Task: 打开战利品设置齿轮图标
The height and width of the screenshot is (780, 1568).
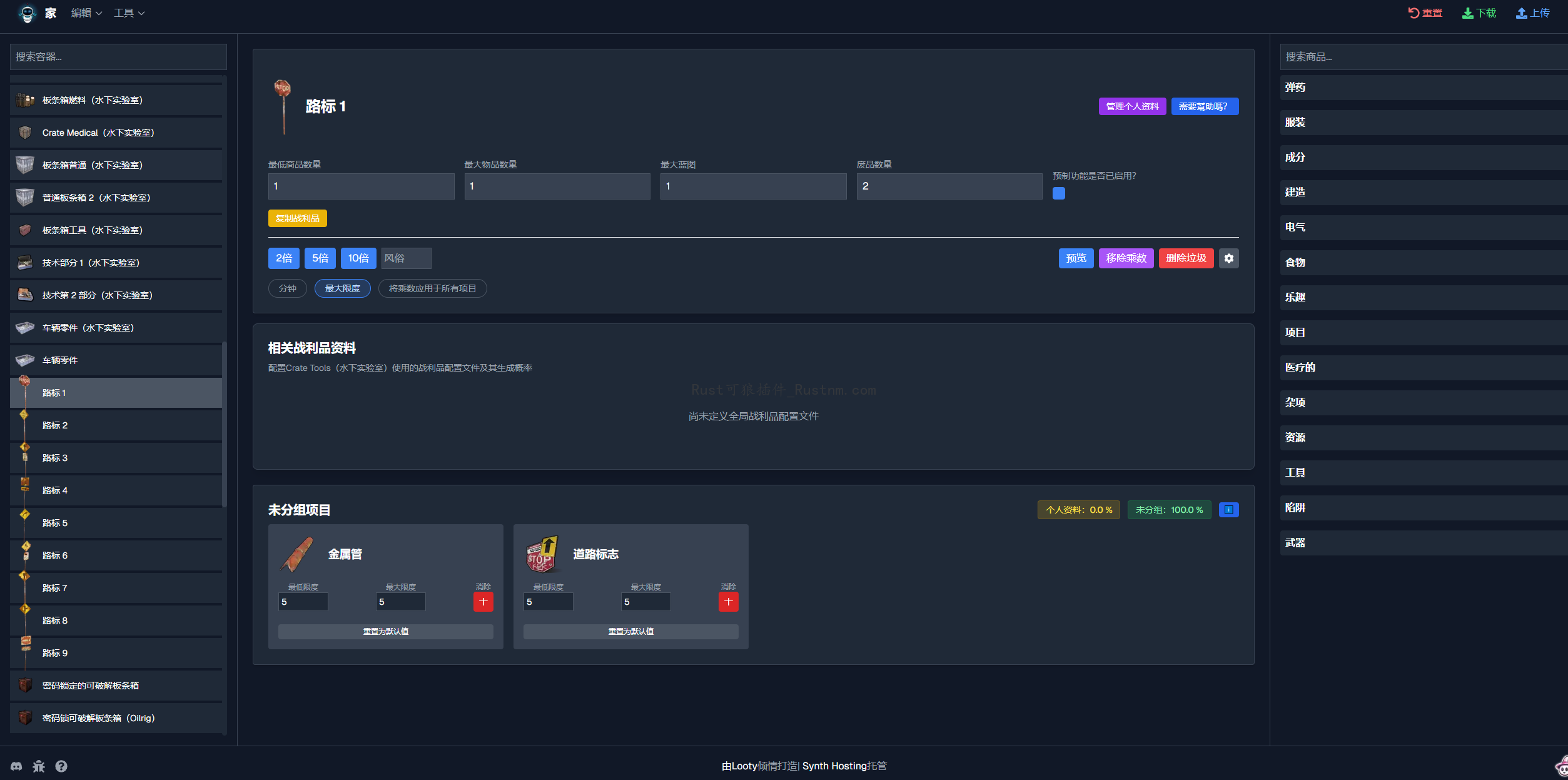Action: coord(1228,258)
